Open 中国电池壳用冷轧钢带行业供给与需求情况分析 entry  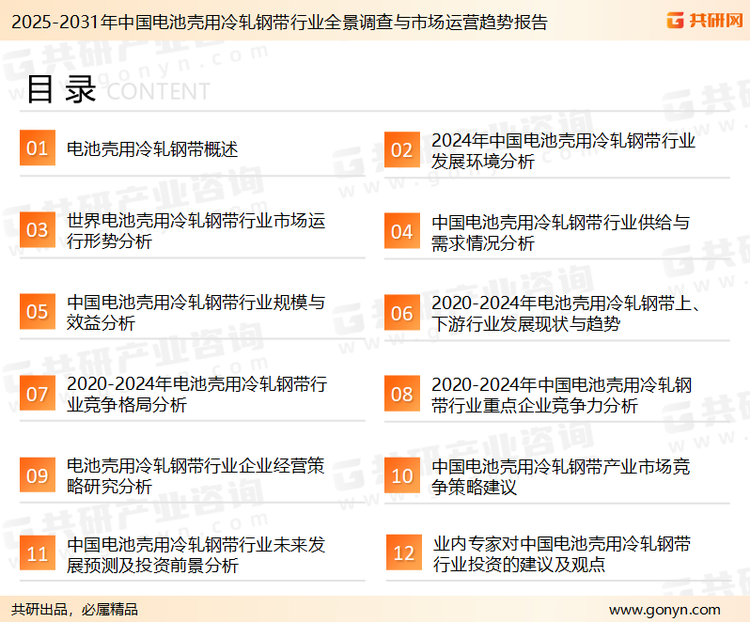560,232
